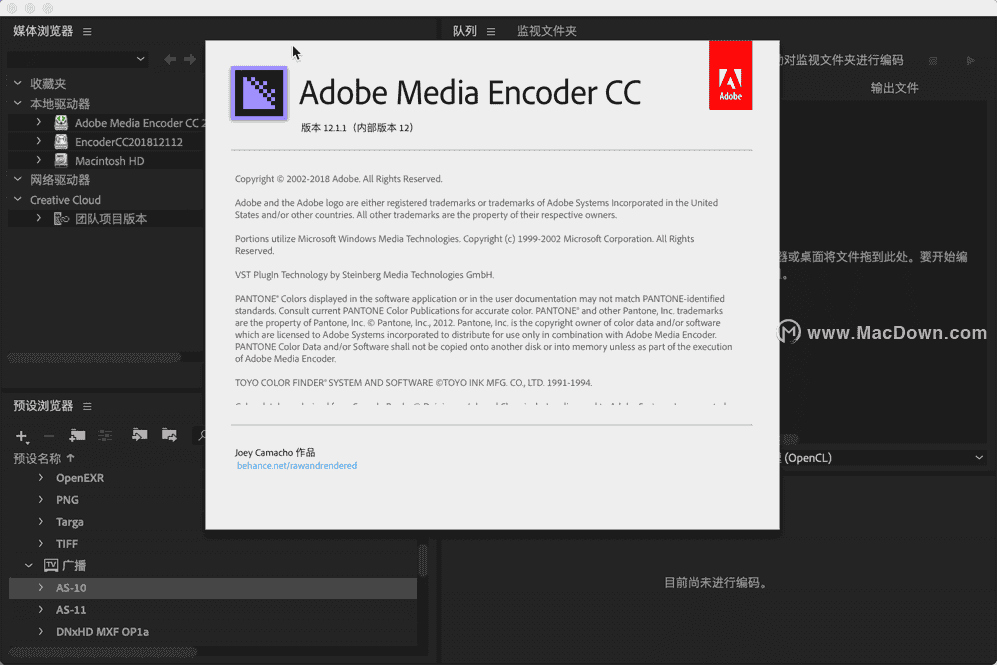The height and width of the screenshot is (665, 997).
Task: Click the Adobe logo in About dialog
Action: [730, 75]
